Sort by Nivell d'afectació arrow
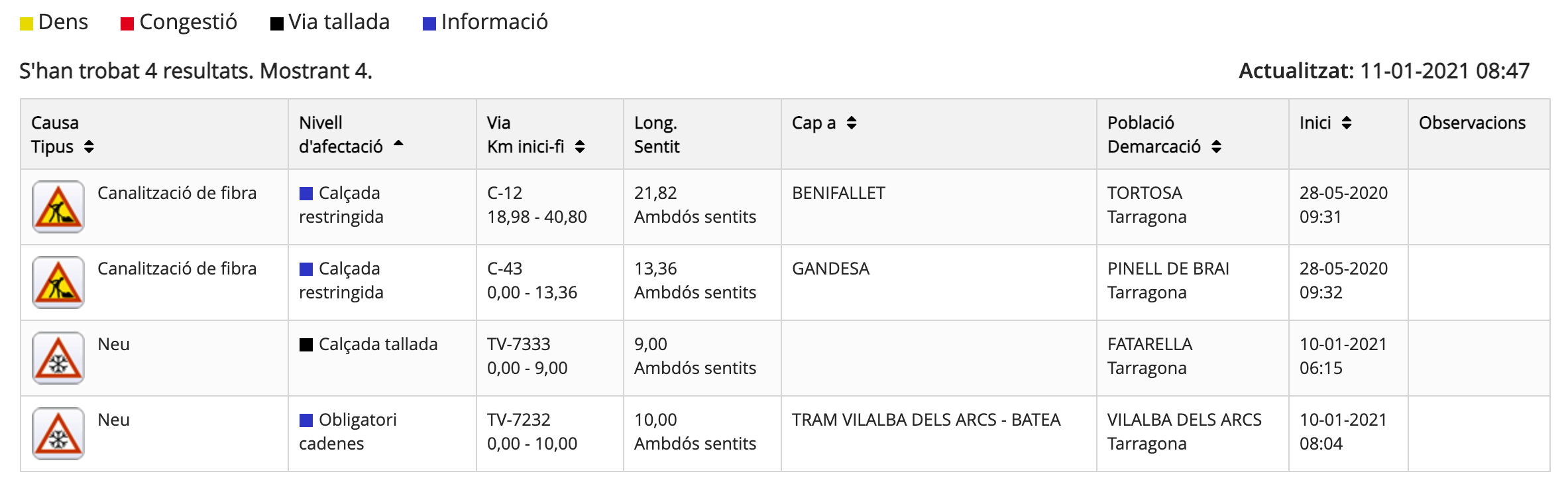 pyautogui.click(x=398, y=143)
